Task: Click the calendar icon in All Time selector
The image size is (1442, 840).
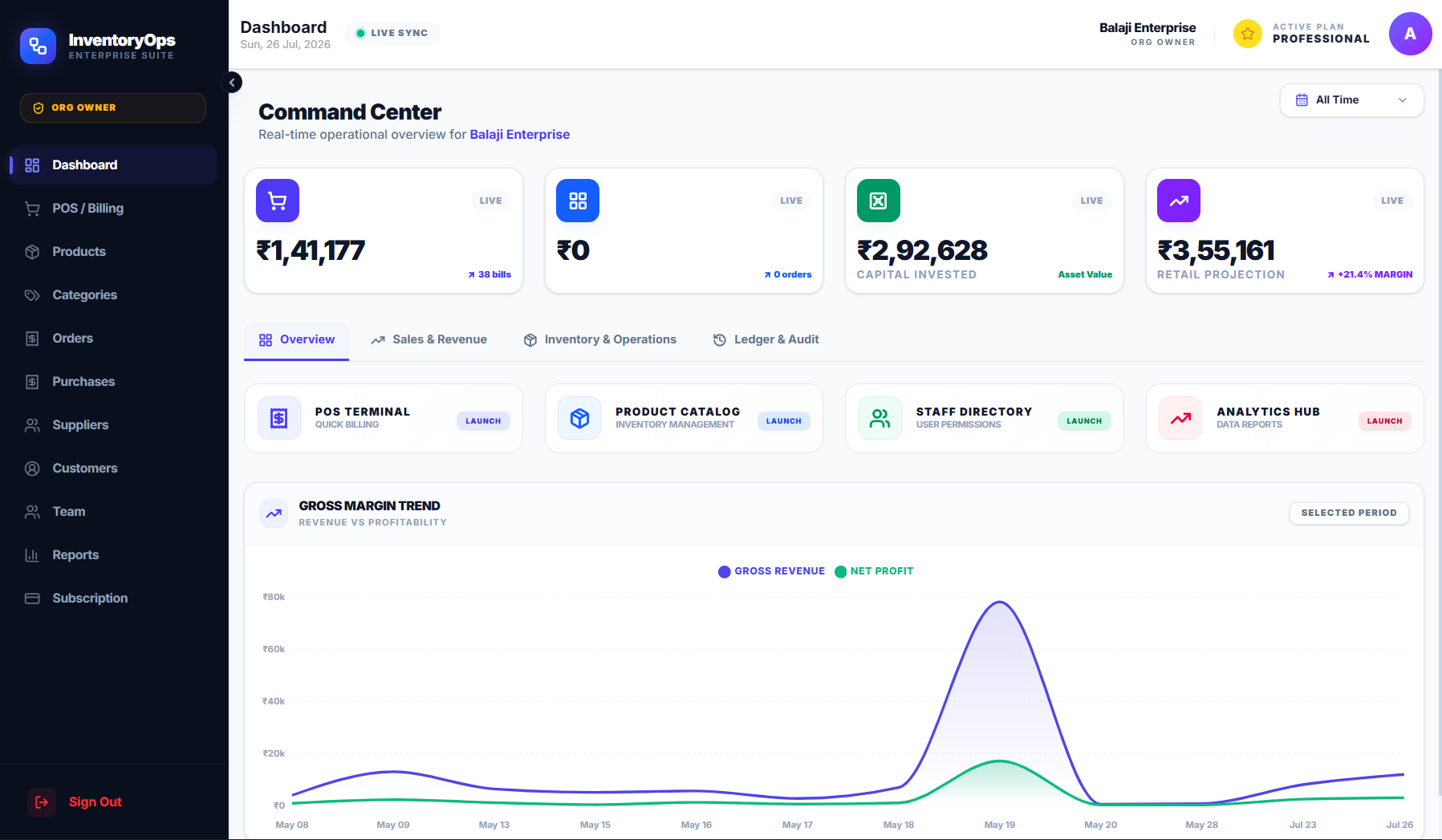Action: (x=1302, y=100)
